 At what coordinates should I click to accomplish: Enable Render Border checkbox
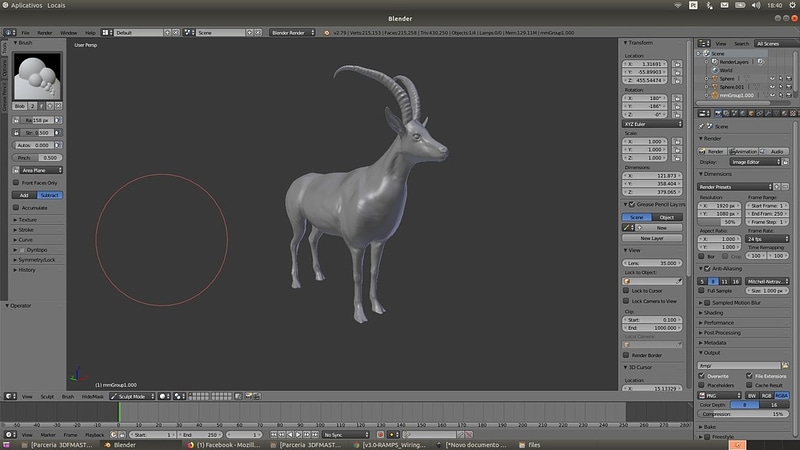(626, 355)
